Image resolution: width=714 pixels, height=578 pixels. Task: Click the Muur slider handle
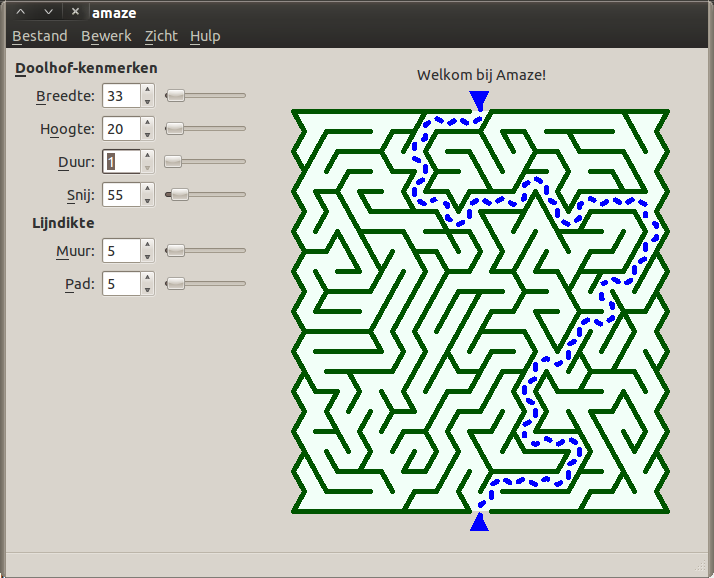click(x=175, y=251)
